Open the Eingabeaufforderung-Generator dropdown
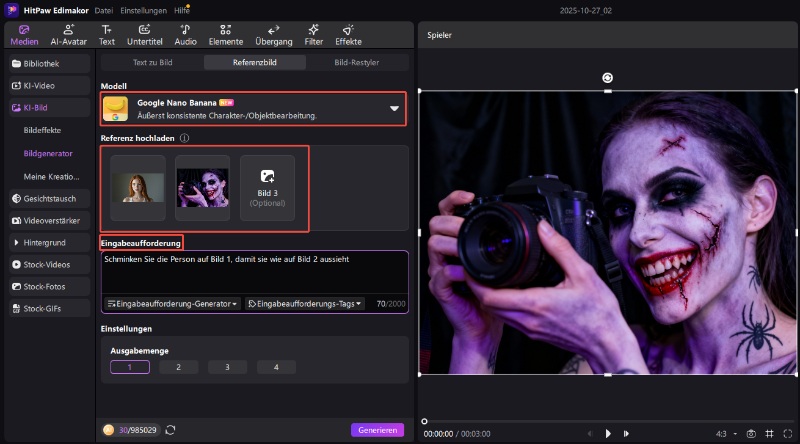 click(x=173, y=303)
